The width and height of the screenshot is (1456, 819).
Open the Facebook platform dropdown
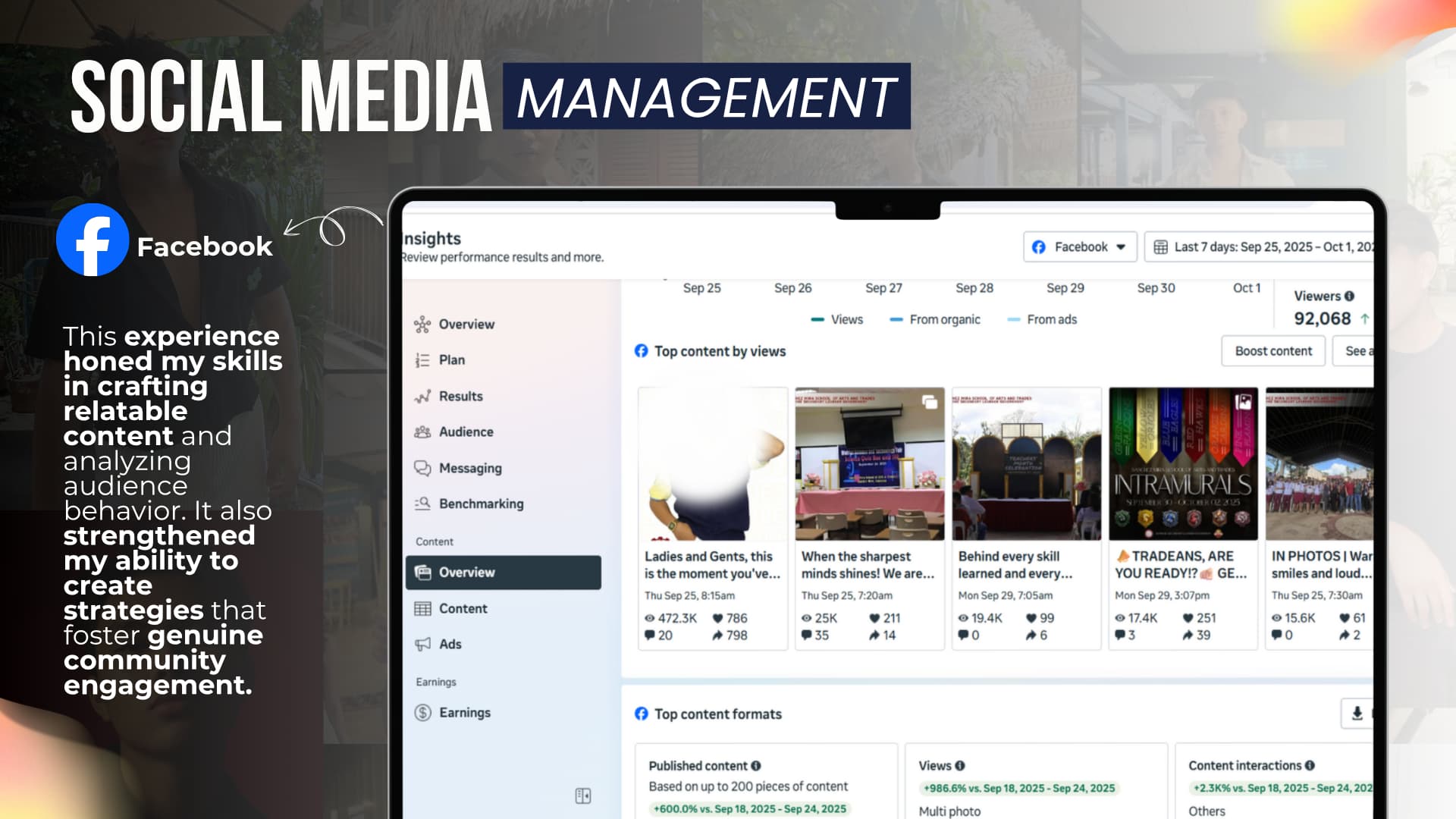click(x=1080, y=247)
